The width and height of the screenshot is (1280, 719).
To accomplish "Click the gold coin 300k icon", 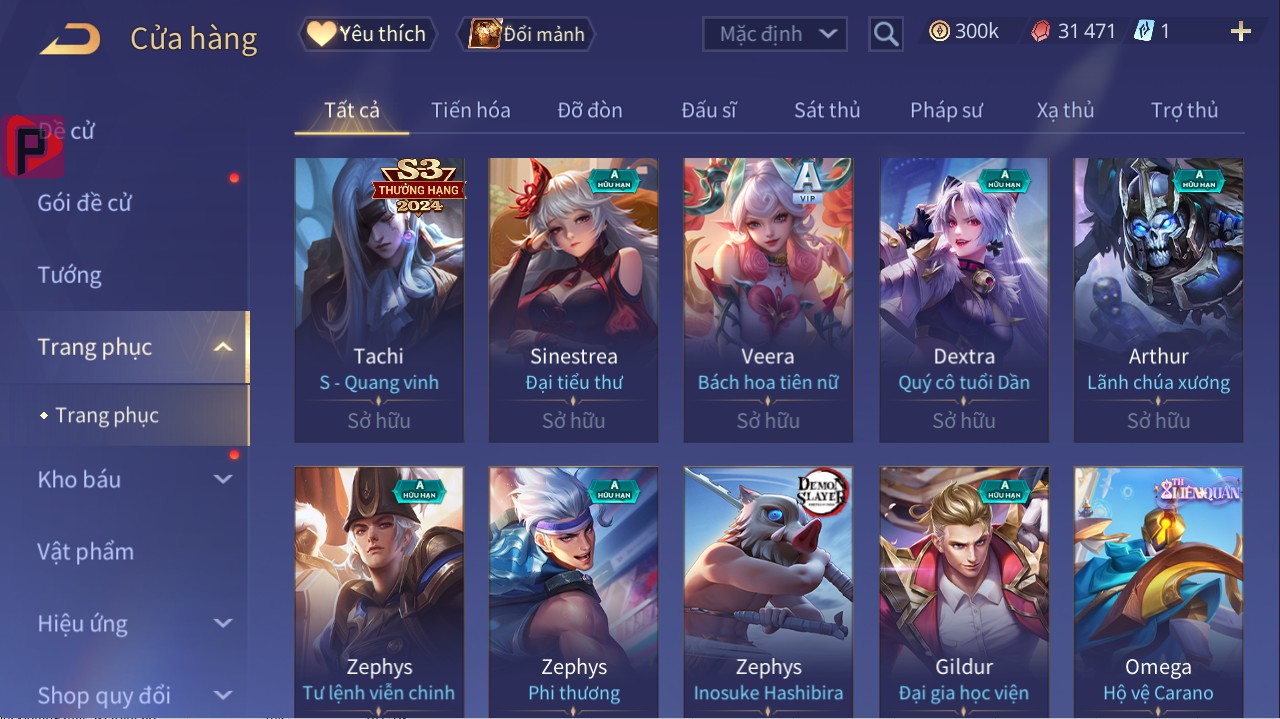I will click(939, 32).
